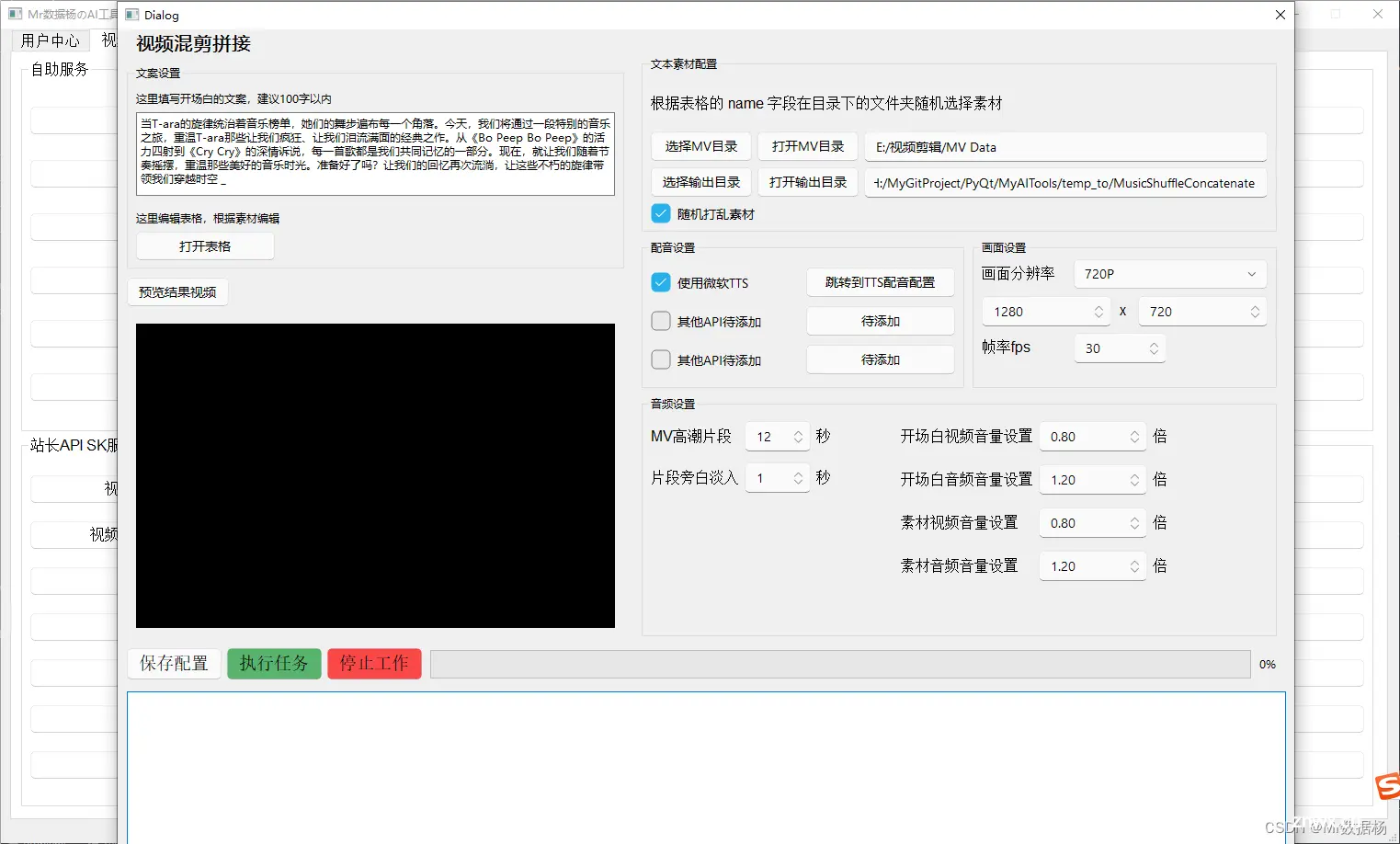Click the MV directory path field E:/视频剪辑/MV Data
The image size is (1400, 844).
[1065, 147]
